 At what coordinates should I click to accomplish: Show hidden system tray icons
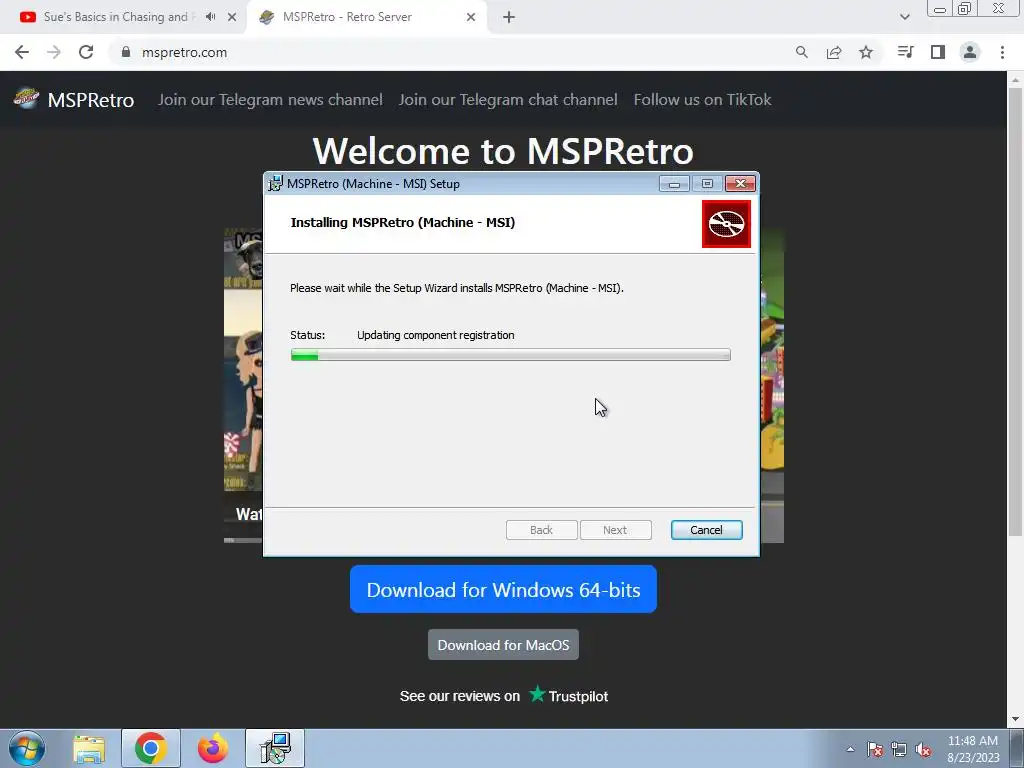(850, 749)
